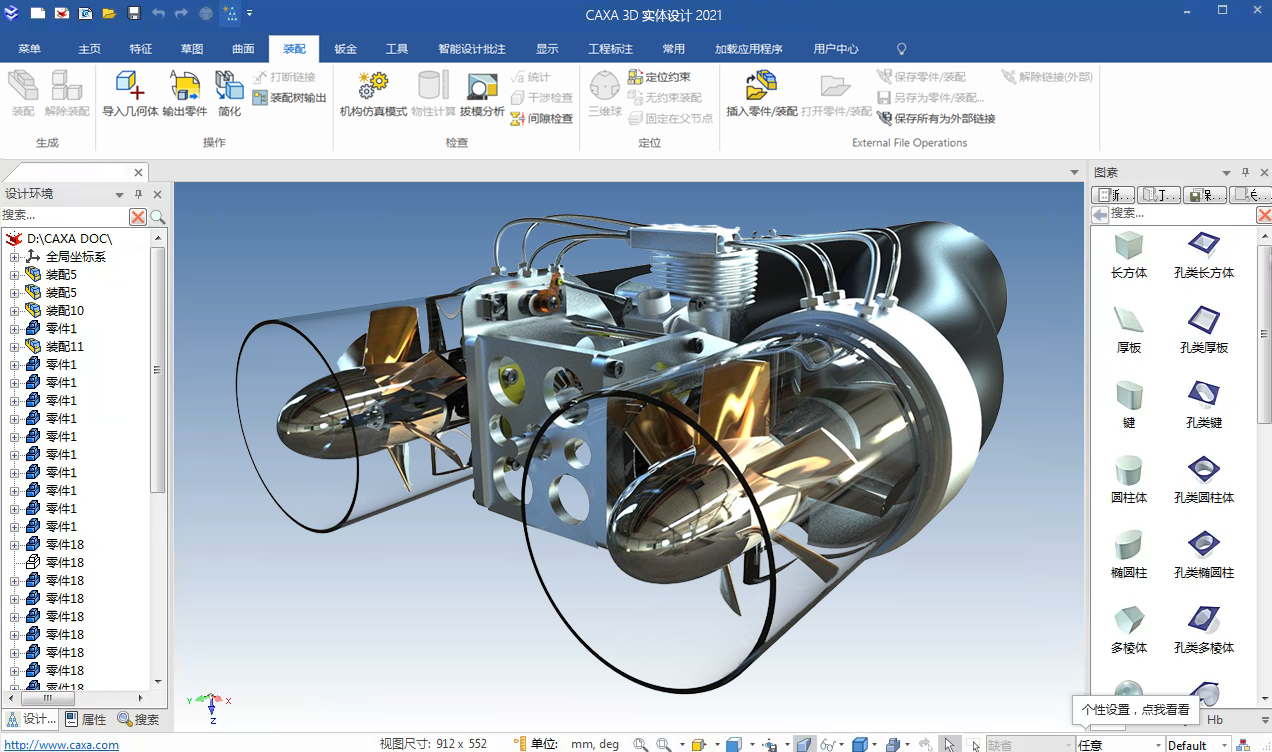Toggle auto-hide pin on 图素 panel
Screen dimensions: 1272x752
tap(1245, 173)
